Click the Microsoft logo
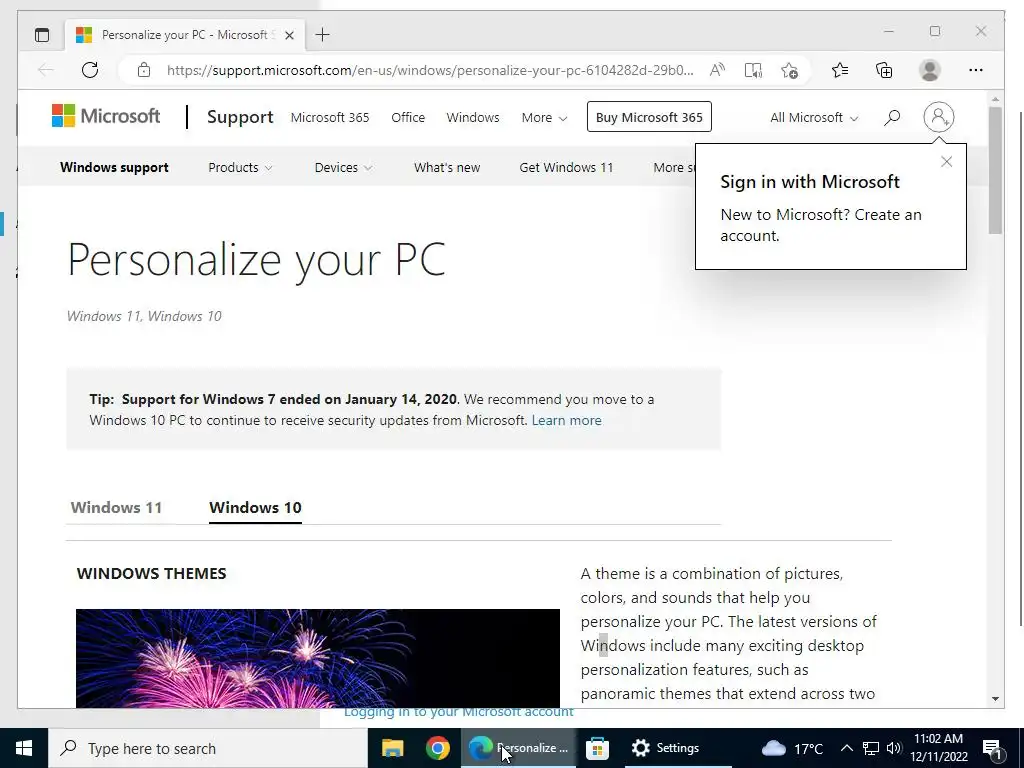 (106, 116)
